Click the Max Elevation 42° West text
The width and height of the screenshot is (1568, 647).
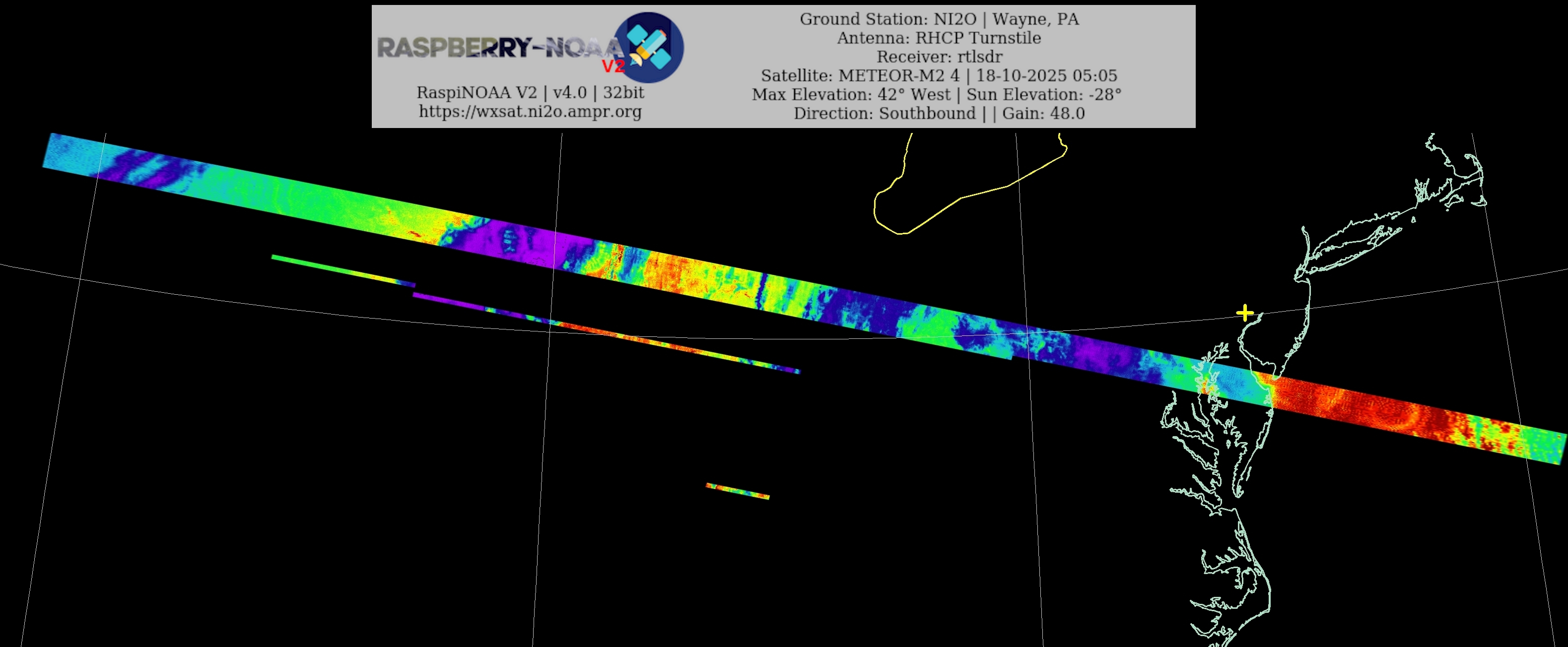pos(851,94)
